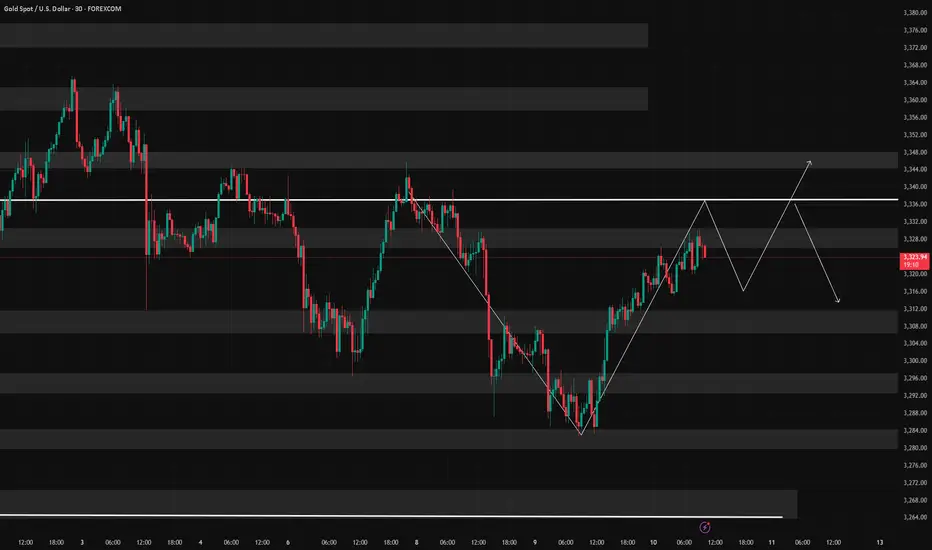Click the 3,284.00 price axis label
Image resolution: width=932 pixels, height=550 pixels.
[x=915, y=430]
